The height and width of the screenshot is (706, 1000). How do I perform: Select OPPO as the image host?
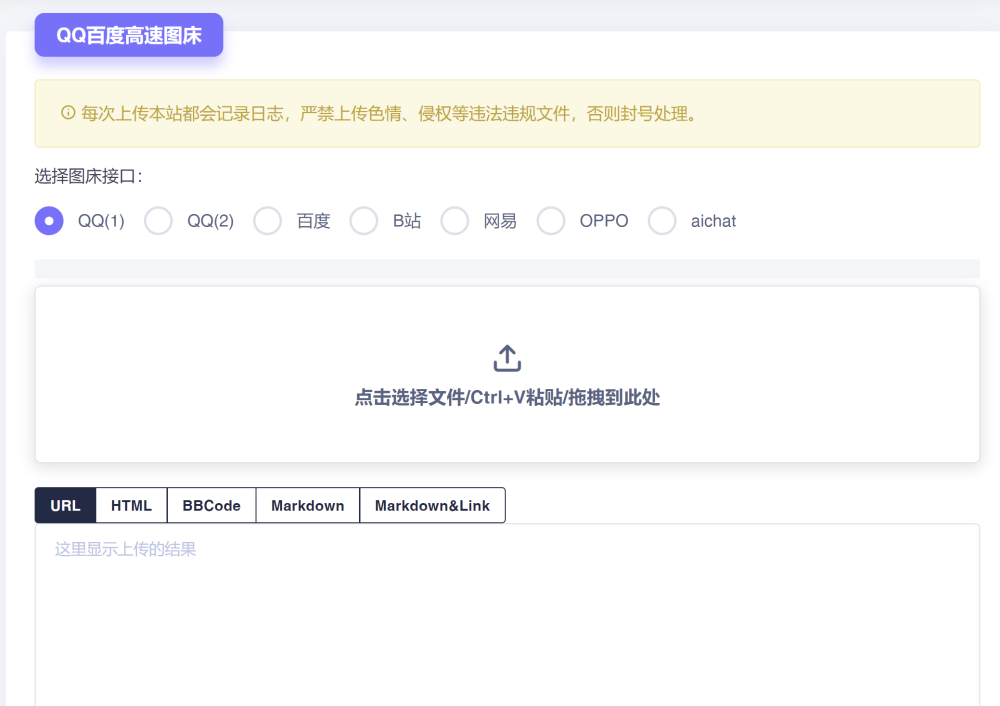pyautogui.click(x=551, y=221)
